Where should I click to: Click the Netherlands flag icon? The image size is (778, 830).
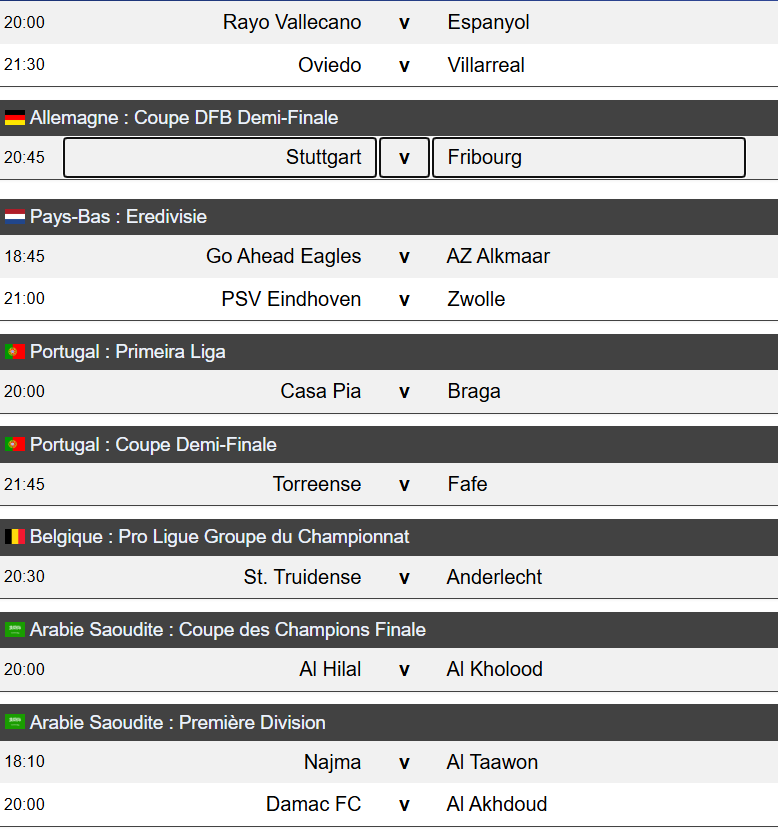point(15,217)
